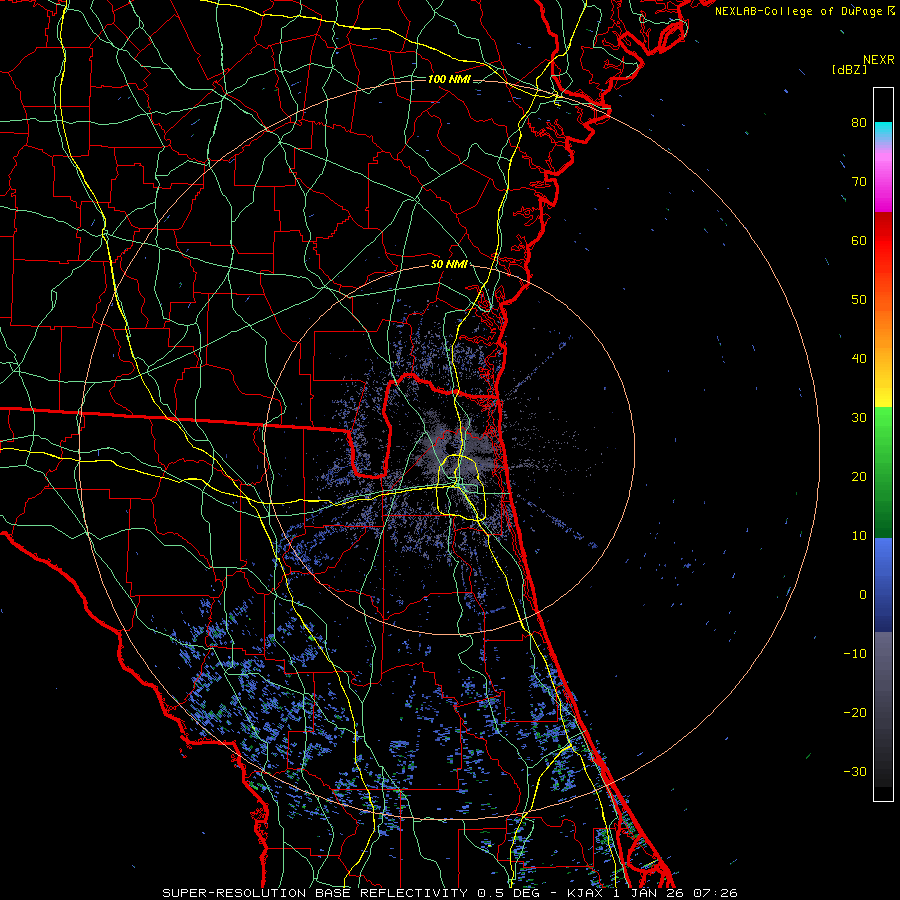Click the '50 NMI' range ring label
This screenshot has height=900, width=900.
pos(449,265)
